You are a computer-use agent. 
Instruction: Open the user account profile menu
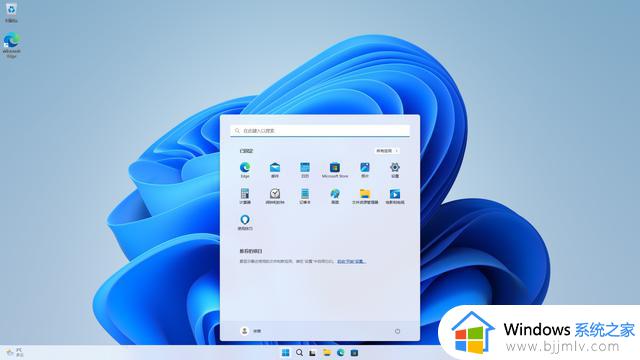click(x=251, y=331)
